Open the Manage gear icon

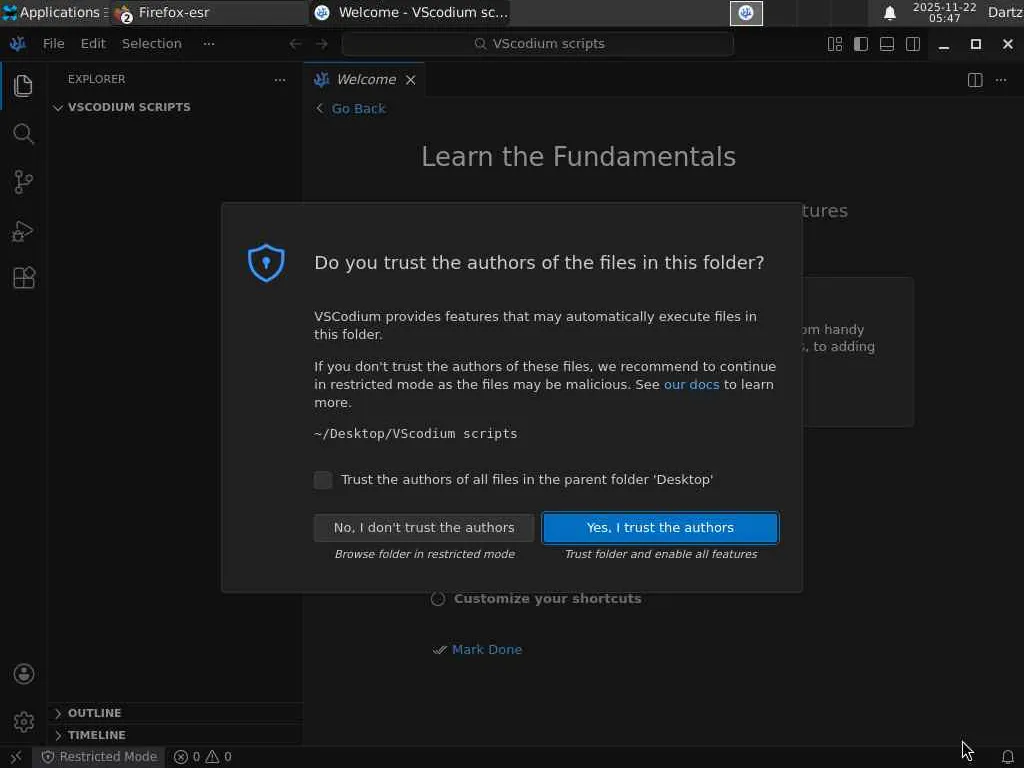[x=24, y=721]
